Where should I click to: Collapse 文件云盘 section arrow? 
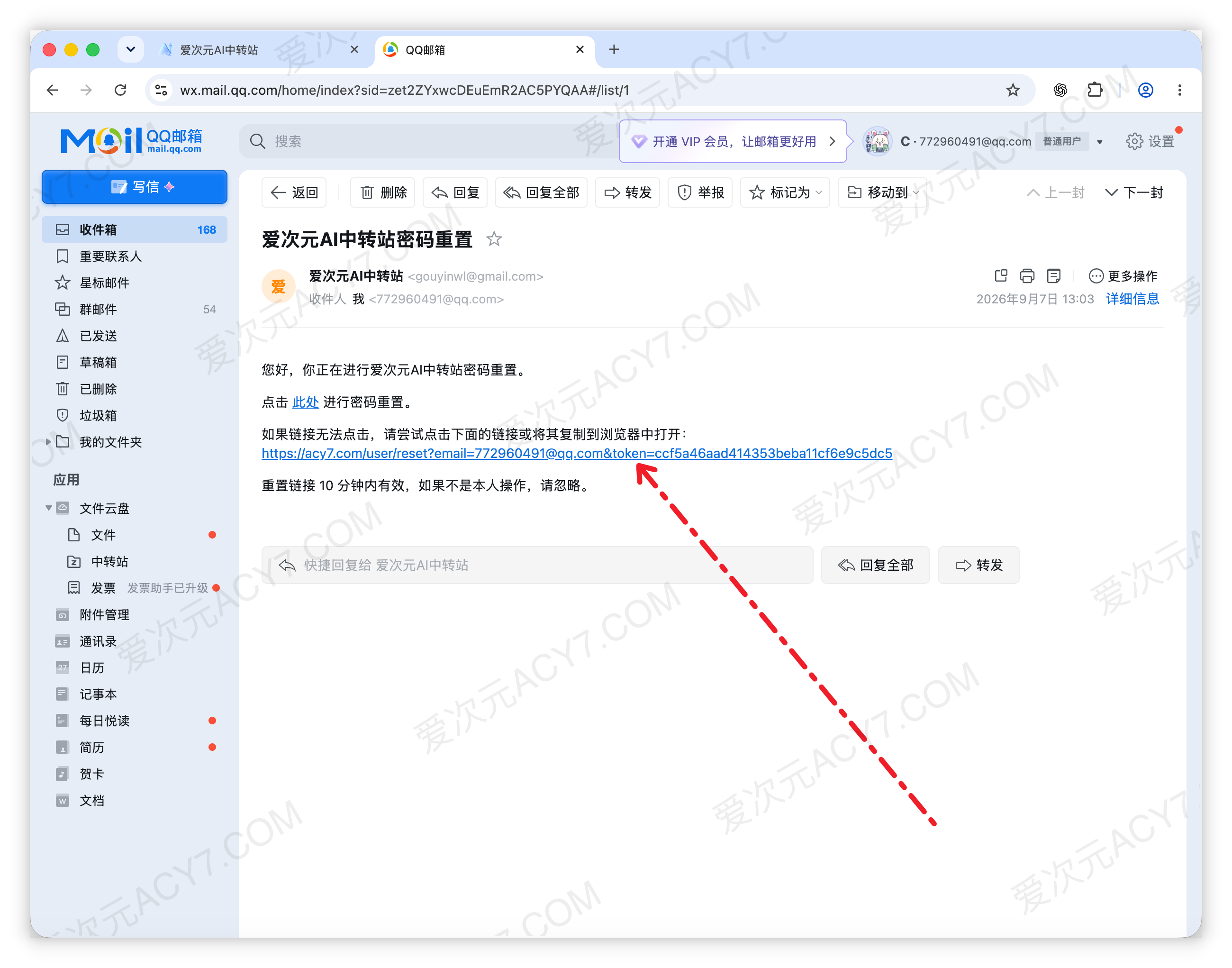pos(48,508)
